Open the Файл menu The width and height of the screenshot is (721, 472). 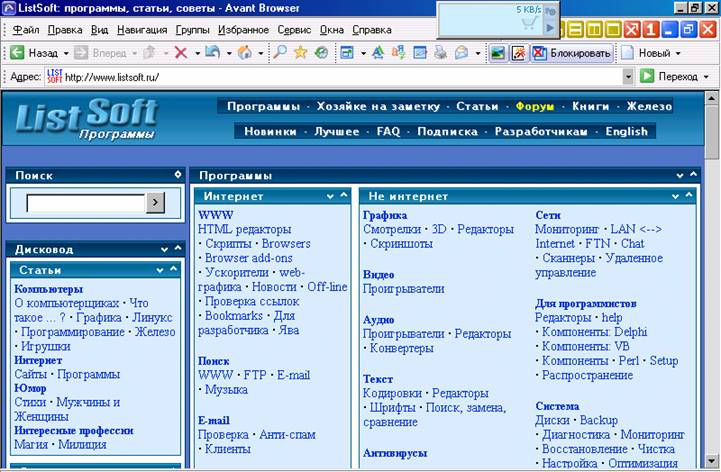[26, 30]
